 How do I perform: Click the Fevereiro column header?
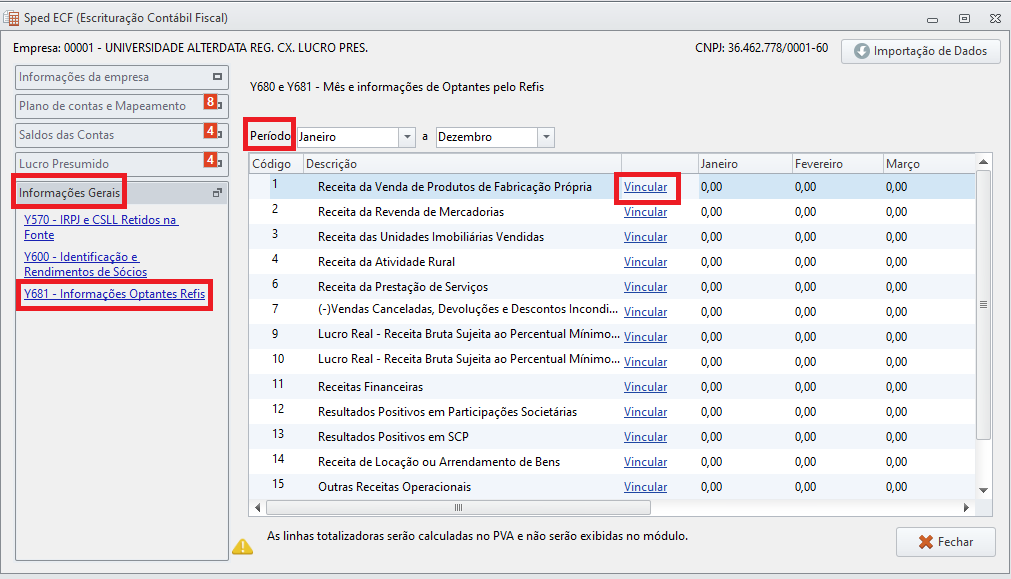tap(837, 164)
